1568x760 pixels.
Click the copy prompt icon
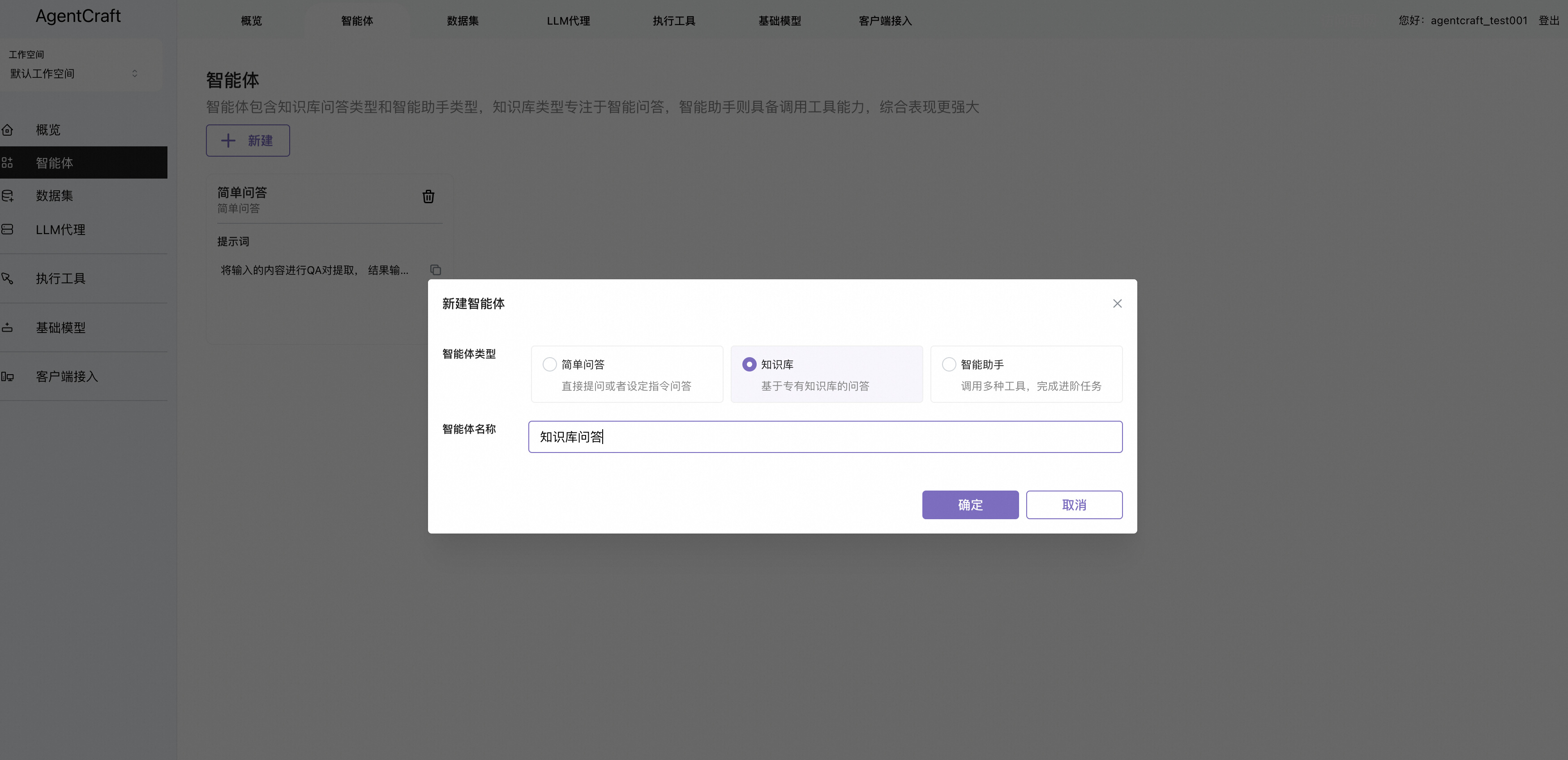pos(435,269)
